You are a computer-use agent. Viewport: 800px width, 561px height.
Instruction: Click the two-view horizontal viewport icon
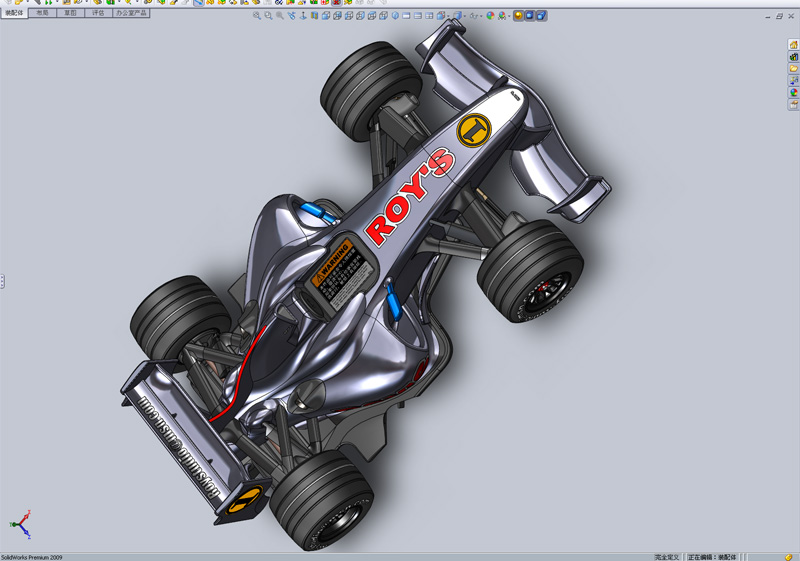point(418,16)
